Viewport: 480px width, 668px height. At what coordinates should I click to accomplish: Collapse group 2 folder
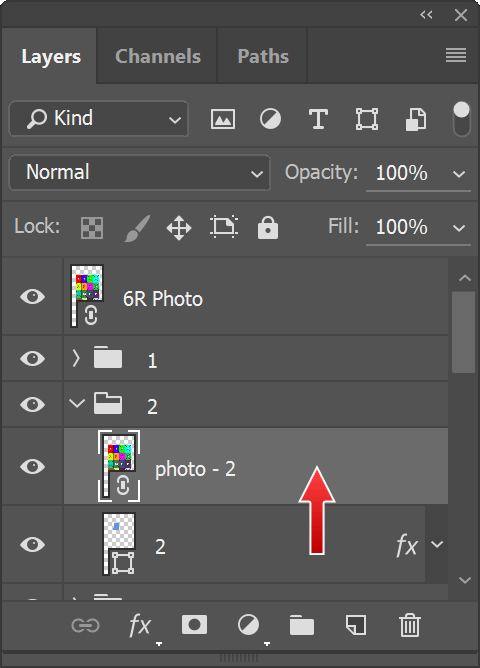[77, 403]
